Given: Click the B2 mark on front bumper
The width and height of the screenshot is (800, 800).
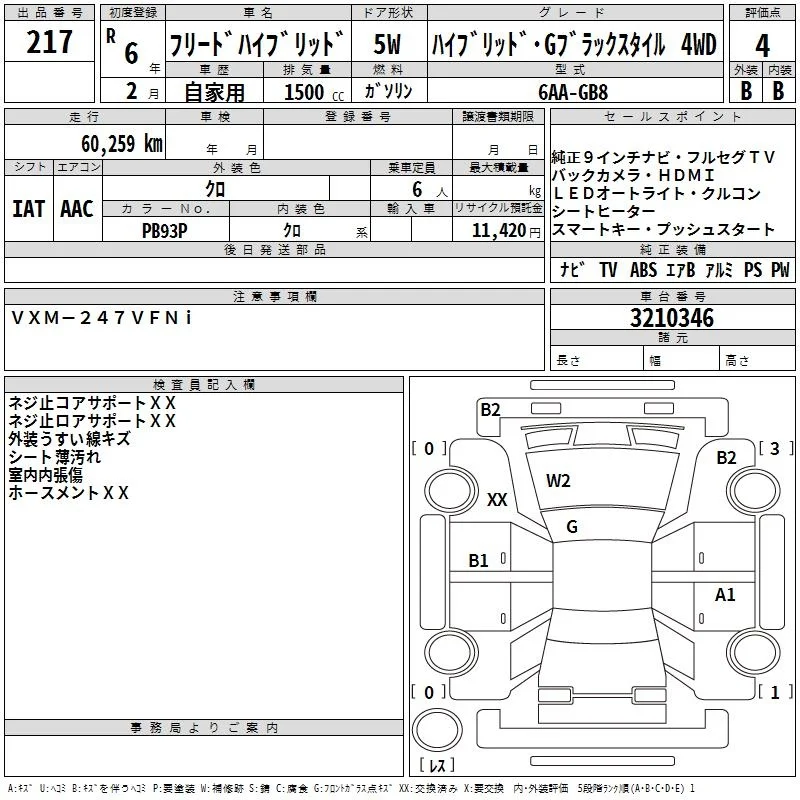Looking at the screenshot, I should 490,410.
